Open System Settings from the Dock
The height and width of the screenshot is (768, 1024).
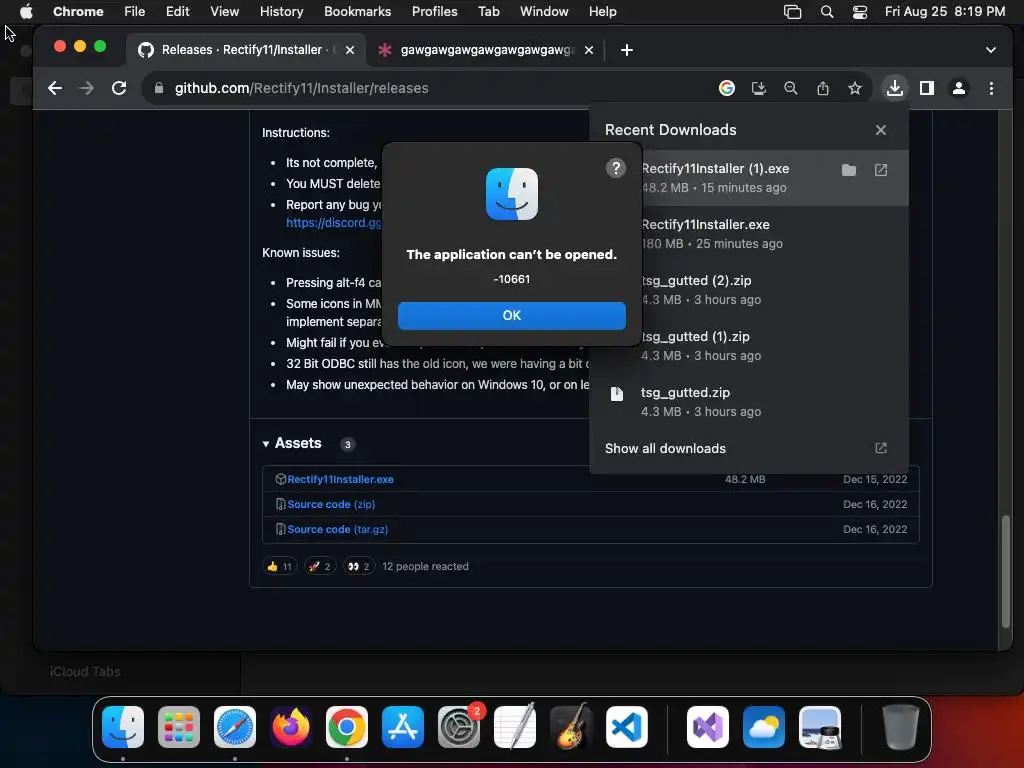[458, 727]
